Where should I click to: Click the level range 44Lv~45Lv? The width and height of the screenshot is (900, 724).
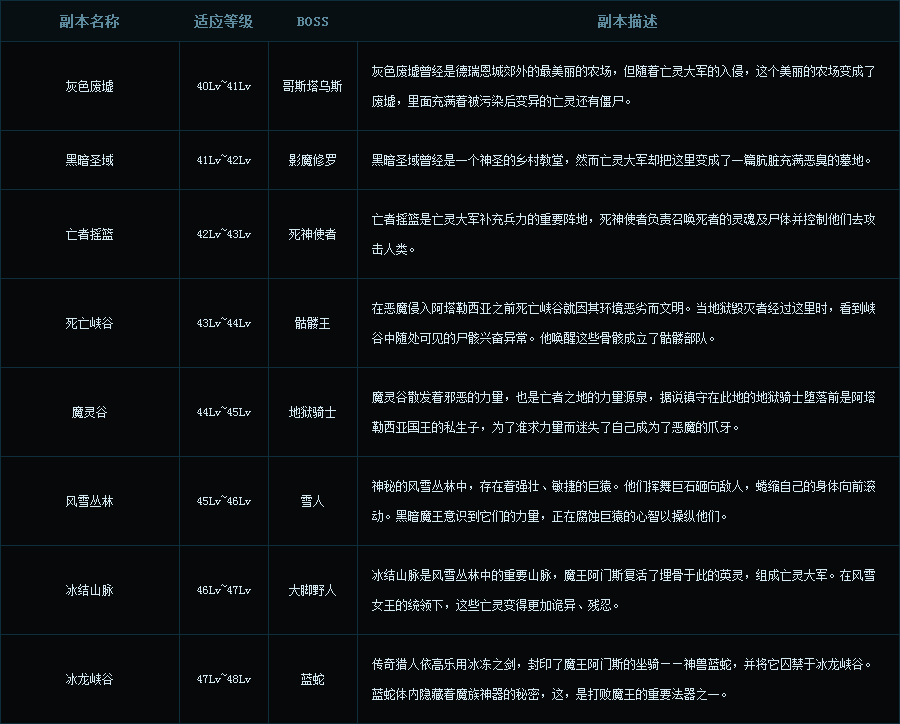[223, 412]
